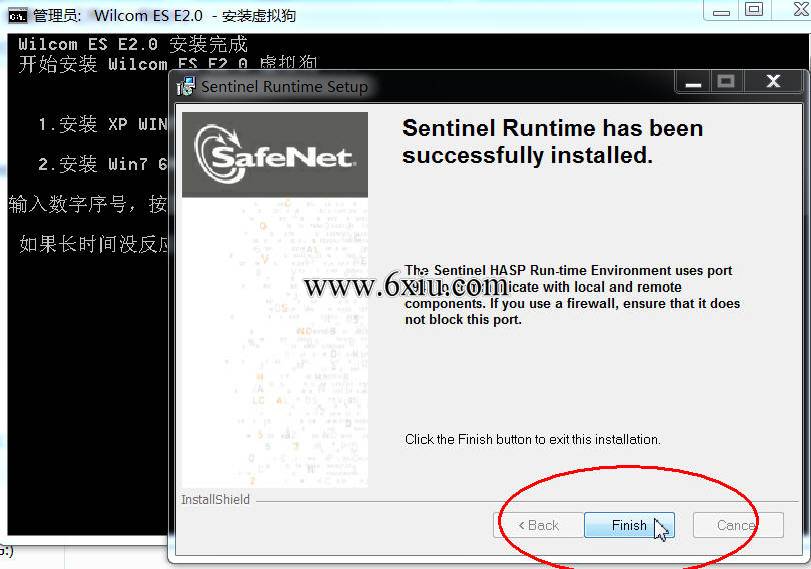Close the Wilcom ES console window
Image resolution: width=811 pixels, height=569 pixels.
(x=800, y=9)
